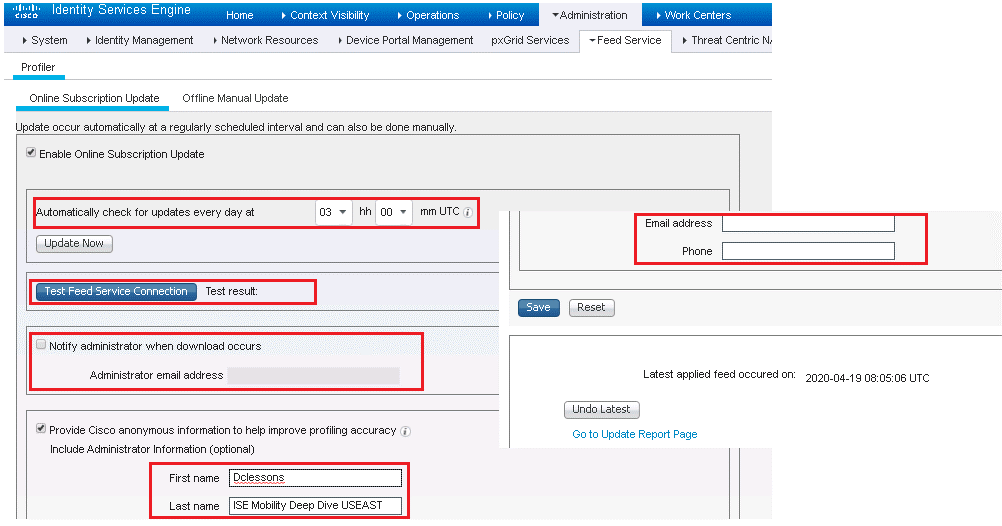
Task: Open pxGrid Services
Action: click(x=530, y=40)
